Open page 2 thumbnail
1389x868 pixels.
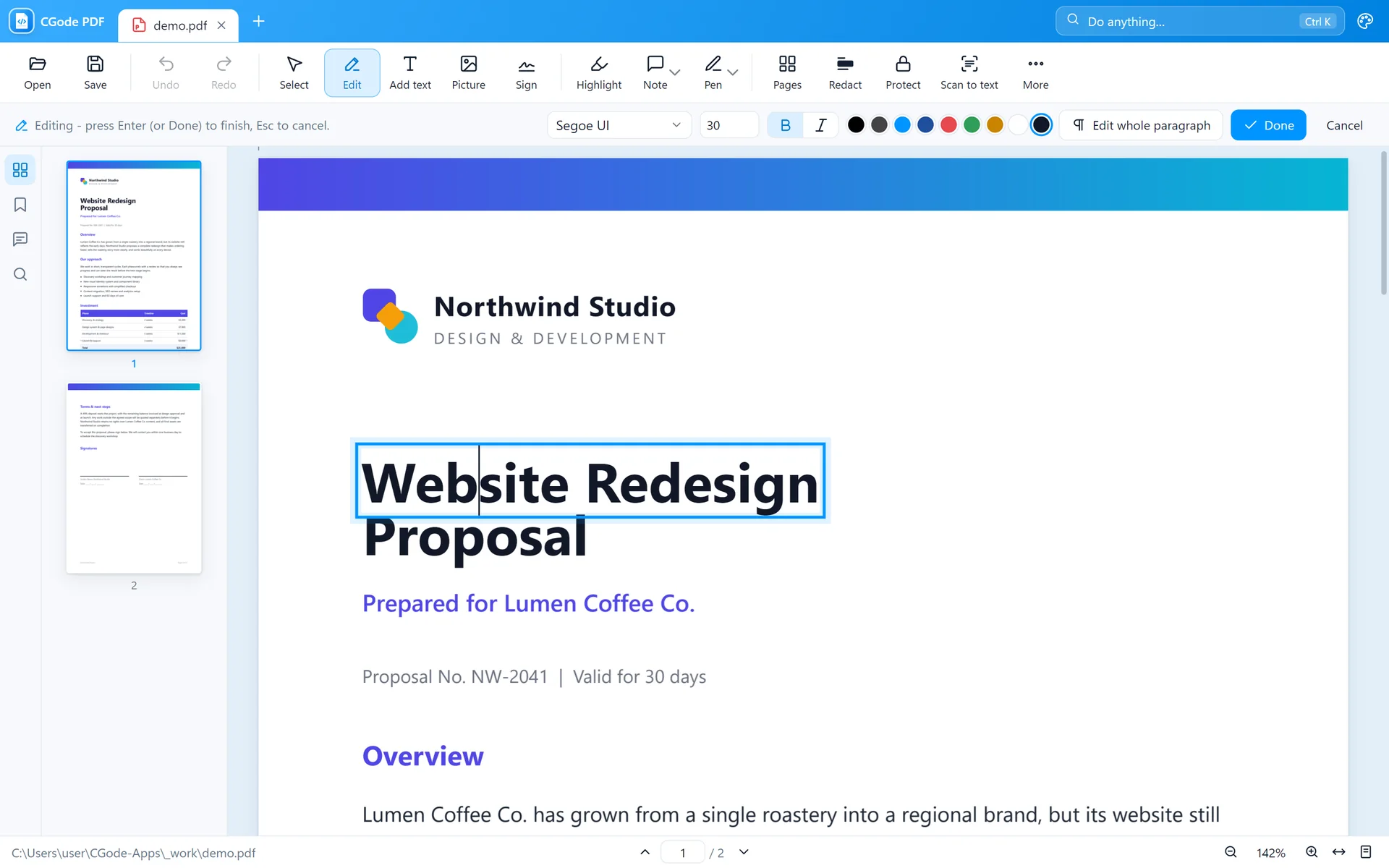point(134,478)
